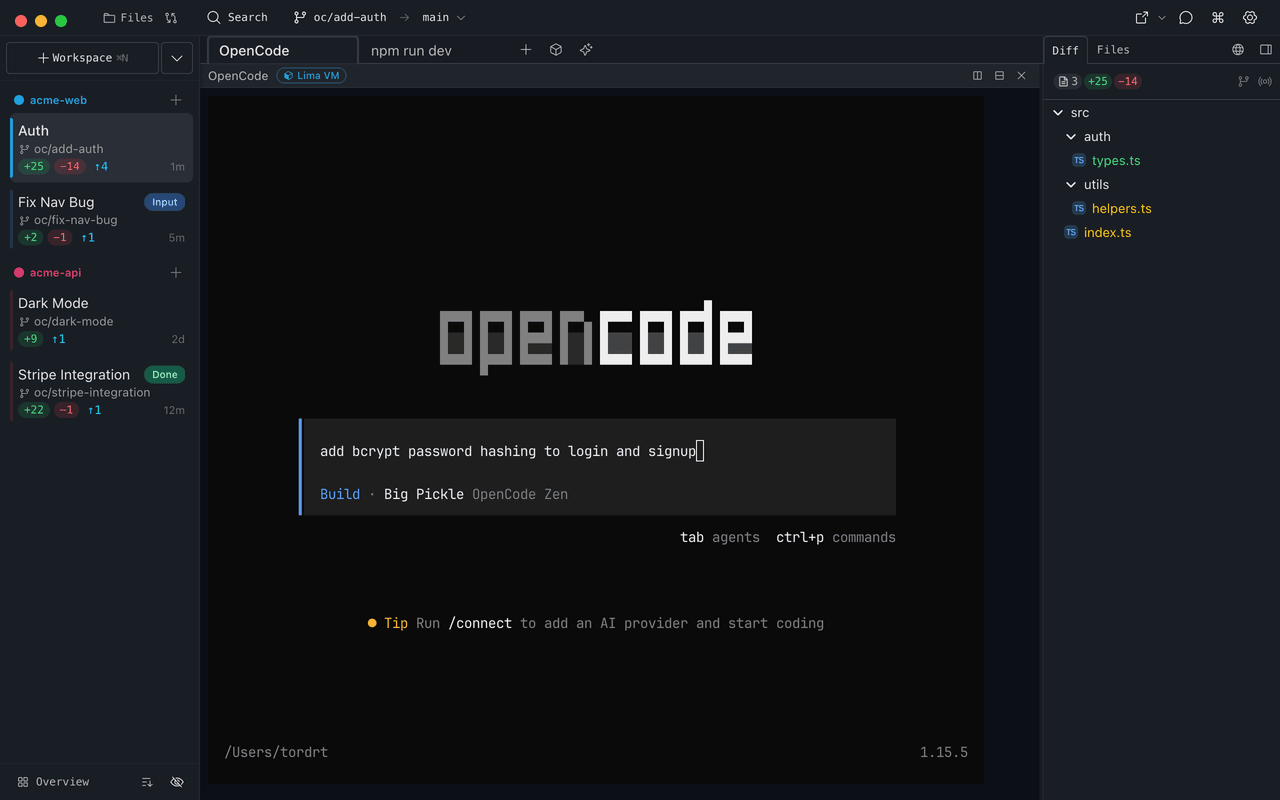Click the Input status badge

click(165, 202)
